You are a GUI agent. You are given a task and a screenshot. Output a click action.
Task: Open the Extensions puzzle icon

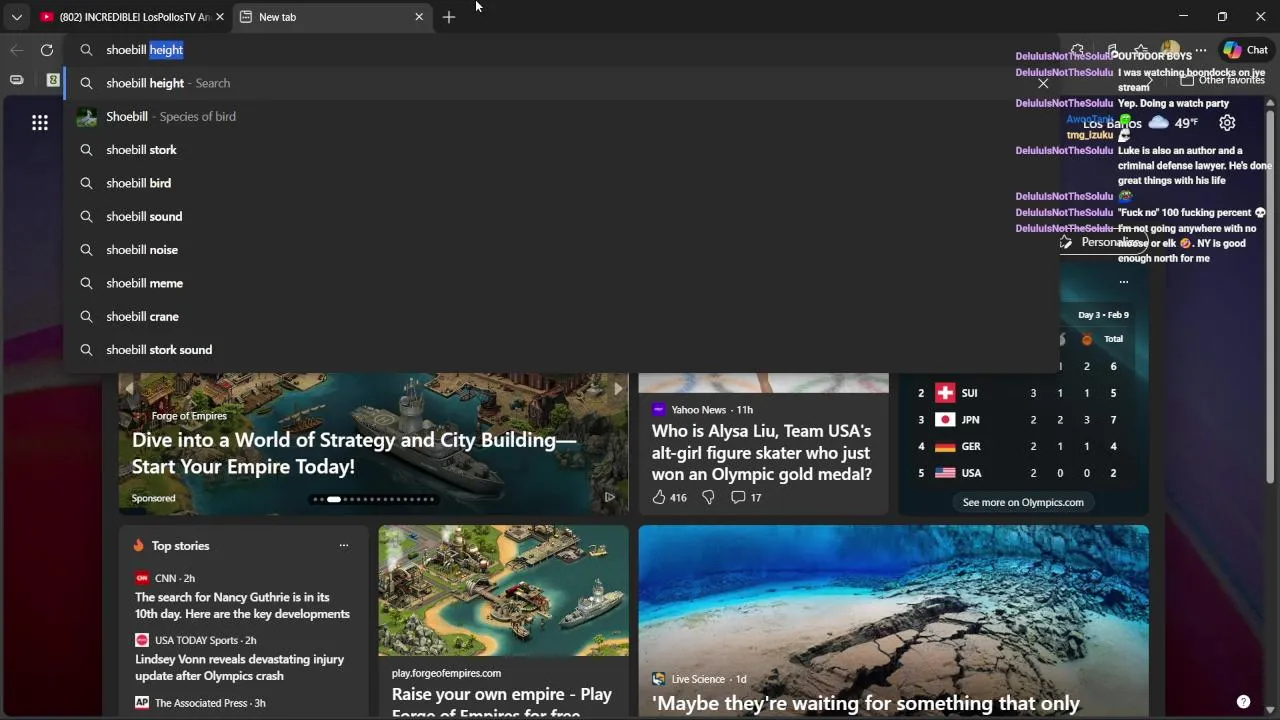pyautogui.click(x=1077, y=50)
